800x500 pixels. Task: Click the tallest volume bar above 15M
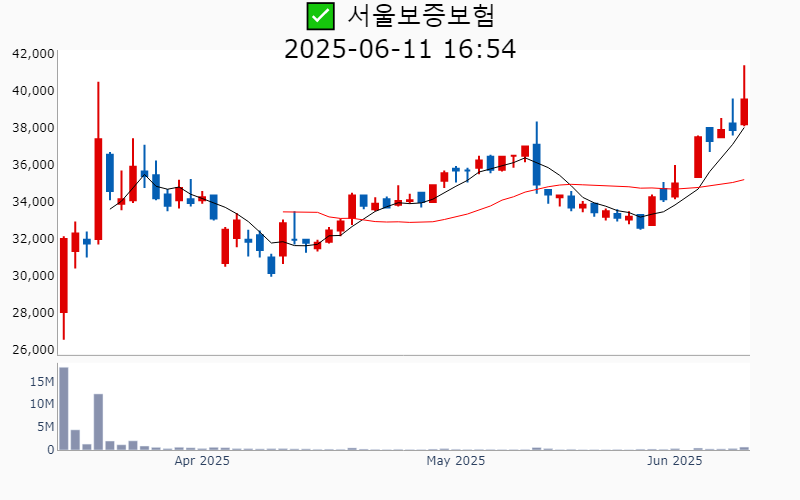(x=64, y=409)
